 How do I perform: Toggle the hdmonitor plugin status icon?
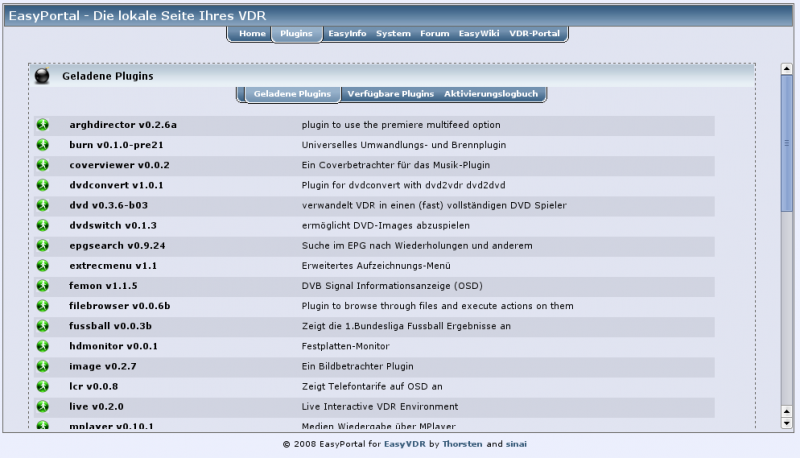43,346
